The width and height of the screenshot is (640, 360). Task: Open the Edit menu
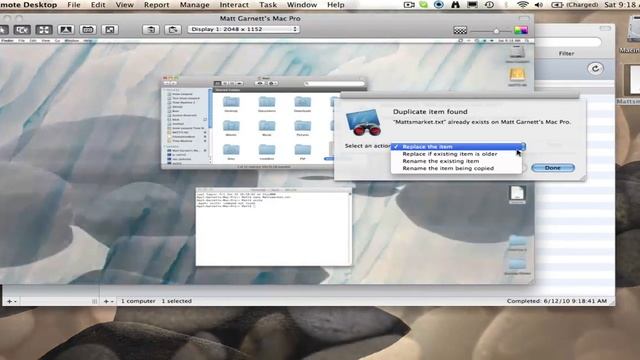tap(98, 5)
